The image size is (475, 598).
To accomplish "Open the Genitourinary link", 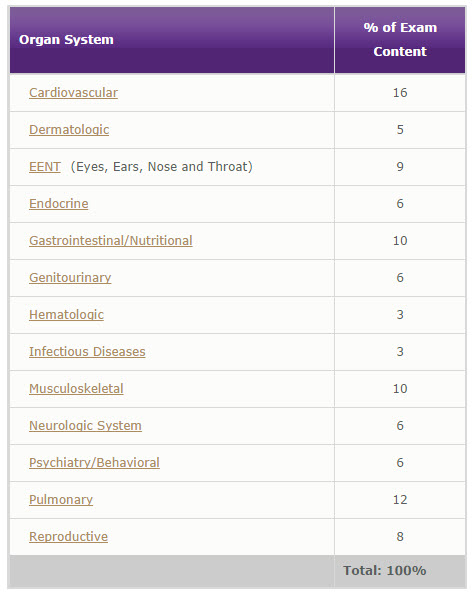I will [70, 278].
